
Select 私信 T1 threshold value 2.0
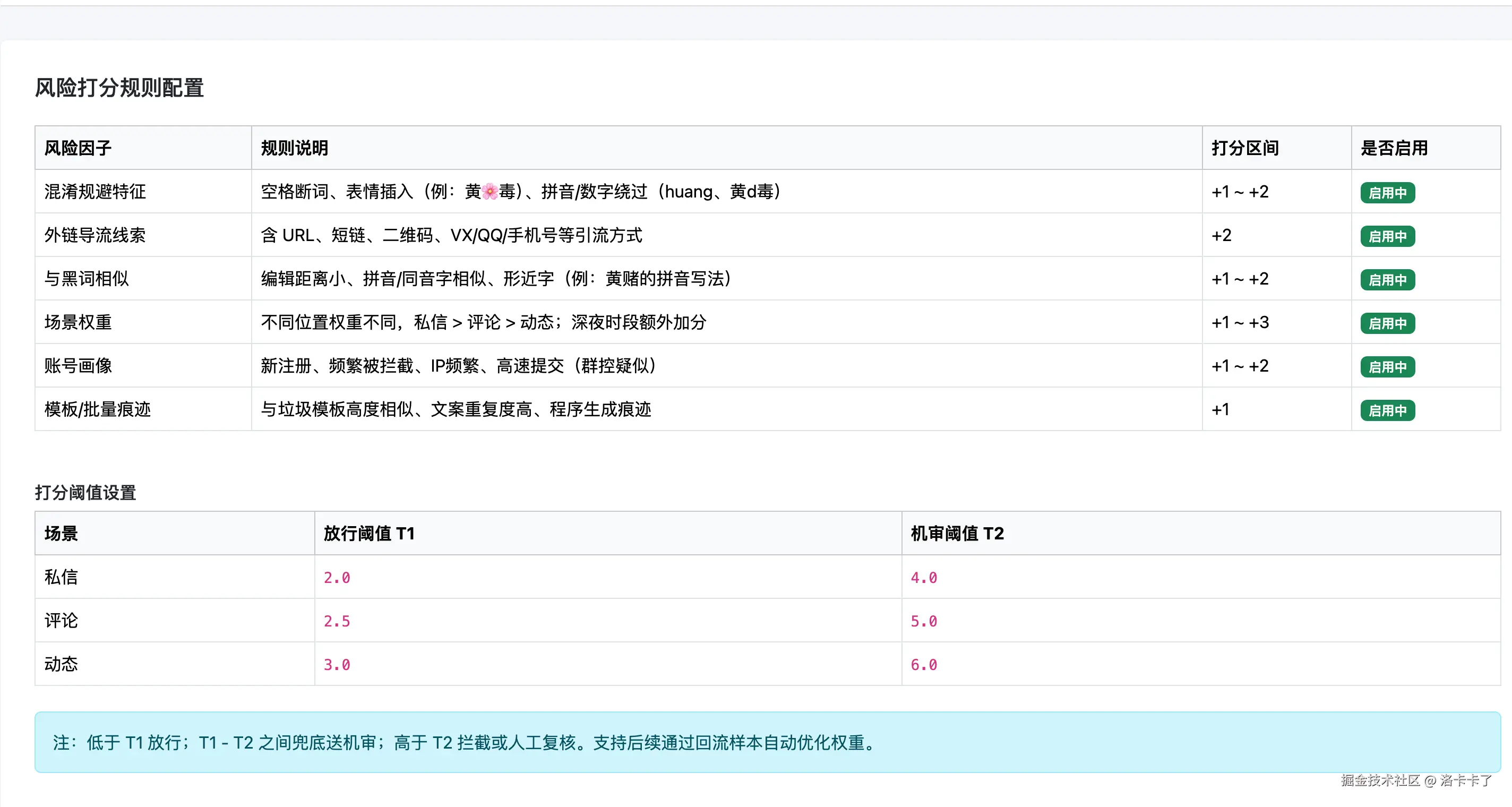click(337, 578)
